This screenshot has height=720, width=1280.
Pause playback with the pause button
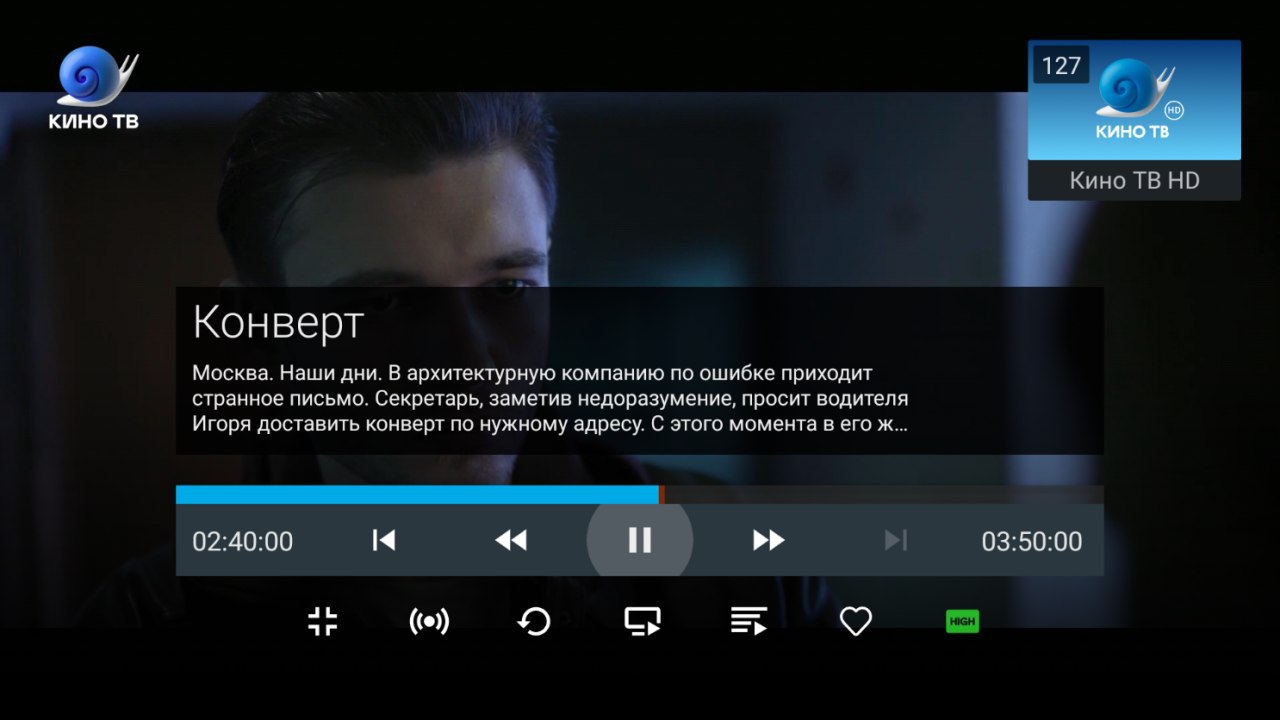coord(639,541)
